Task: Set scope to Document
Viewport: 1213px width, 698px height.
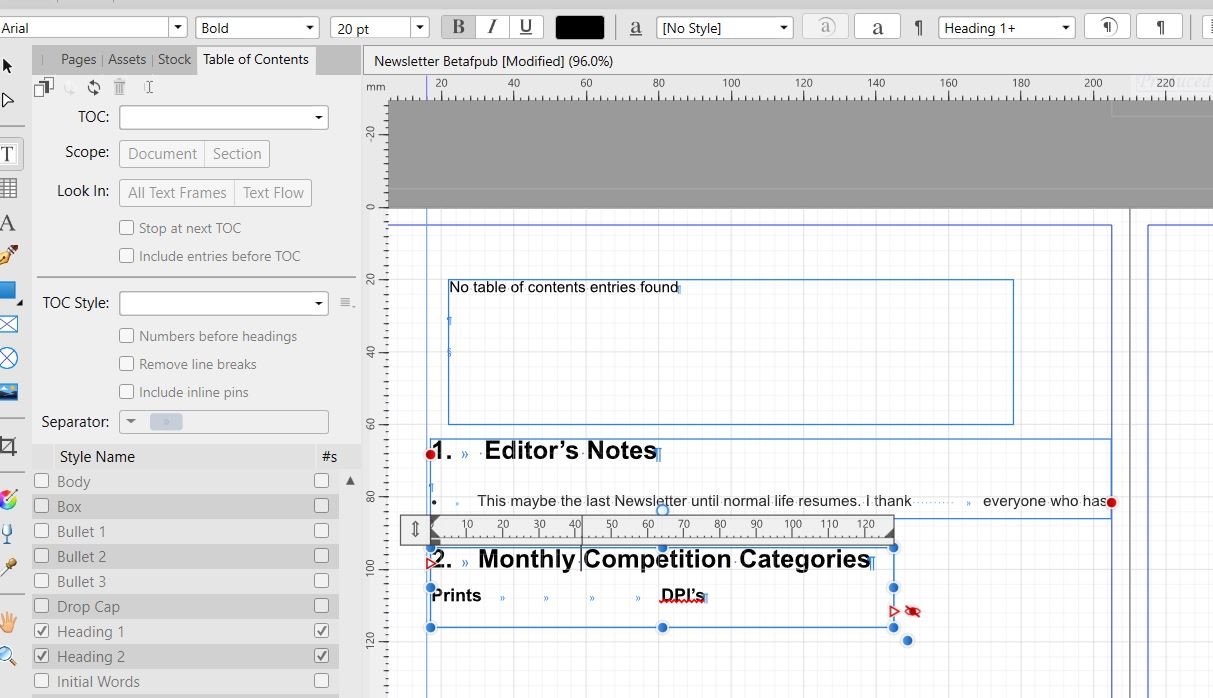Action: coord(161,154)
